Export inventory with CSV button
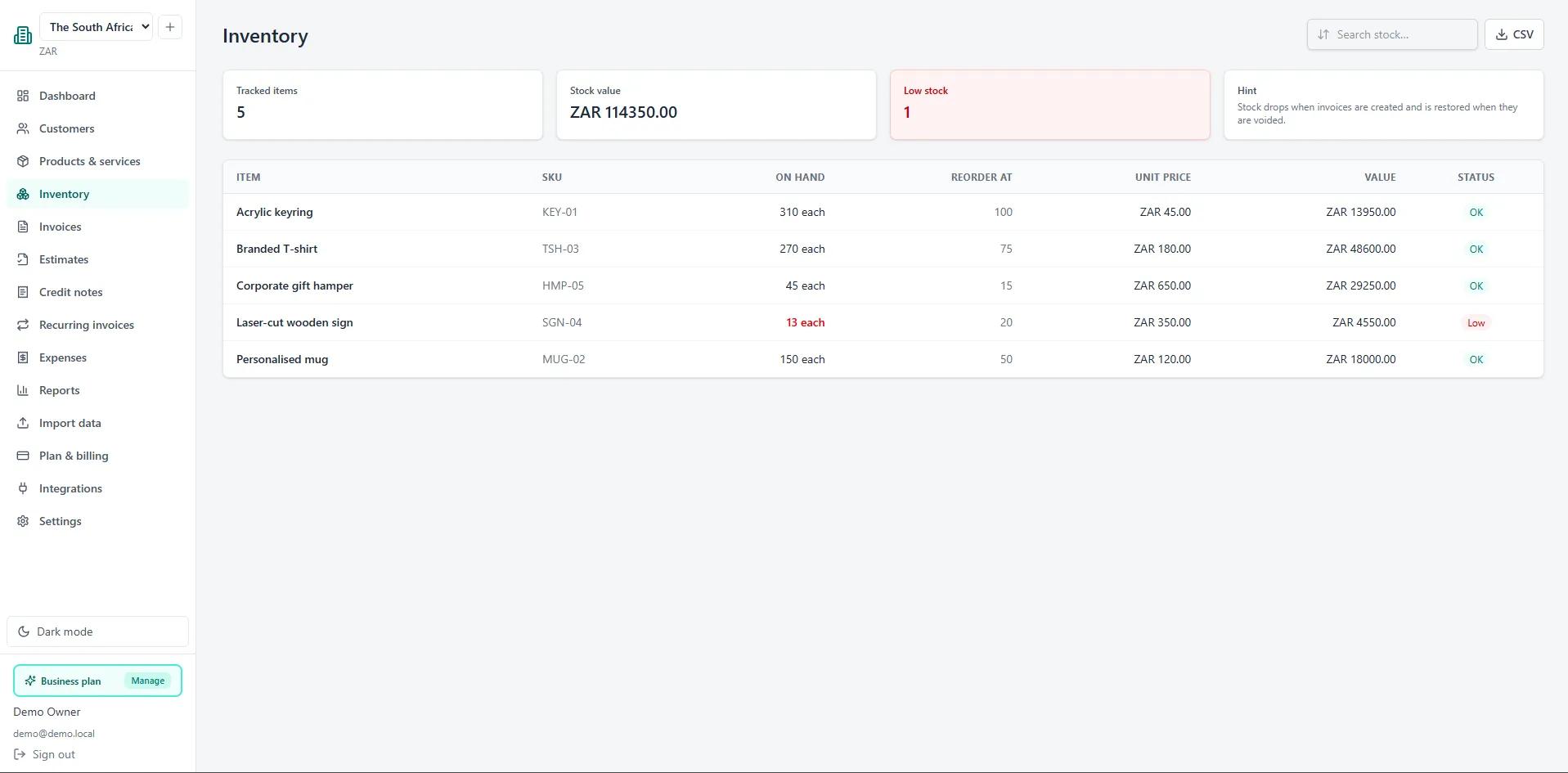This screenshot has width=1568, height=773. click(x=1514, y=34)
